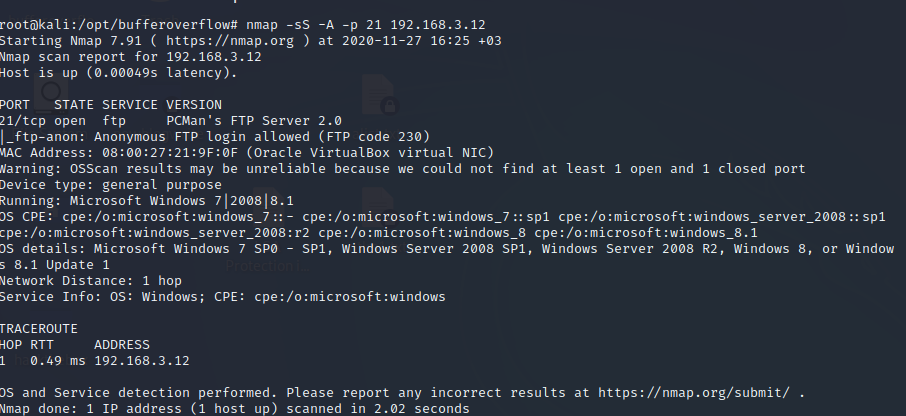The image size is (906, 416).
Task: Click the PCMan's FTP Server 2.0 text
Action: click(254, 121)
